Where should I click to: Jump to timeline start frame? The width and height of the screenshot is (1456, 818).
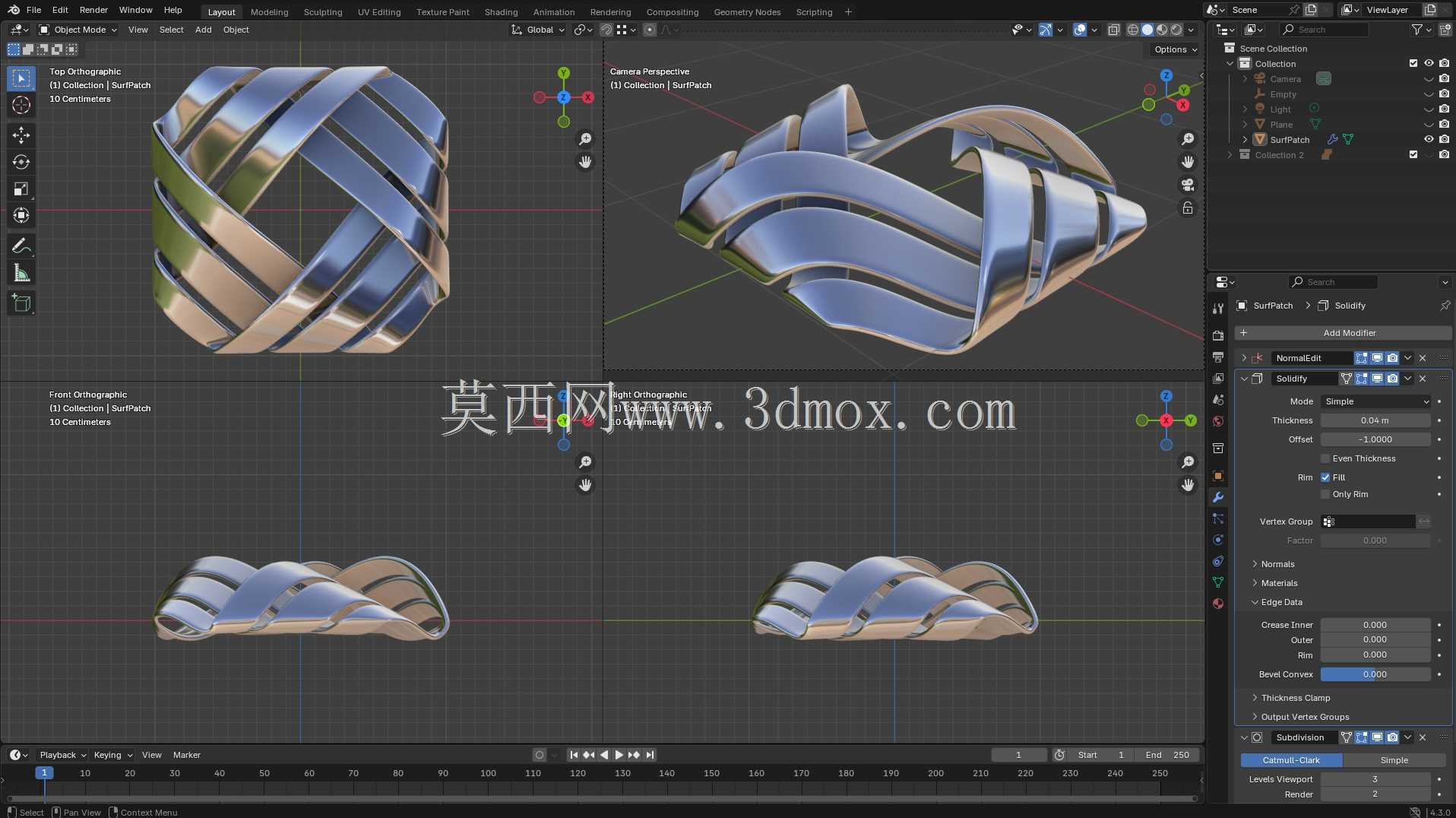(574, 755)
